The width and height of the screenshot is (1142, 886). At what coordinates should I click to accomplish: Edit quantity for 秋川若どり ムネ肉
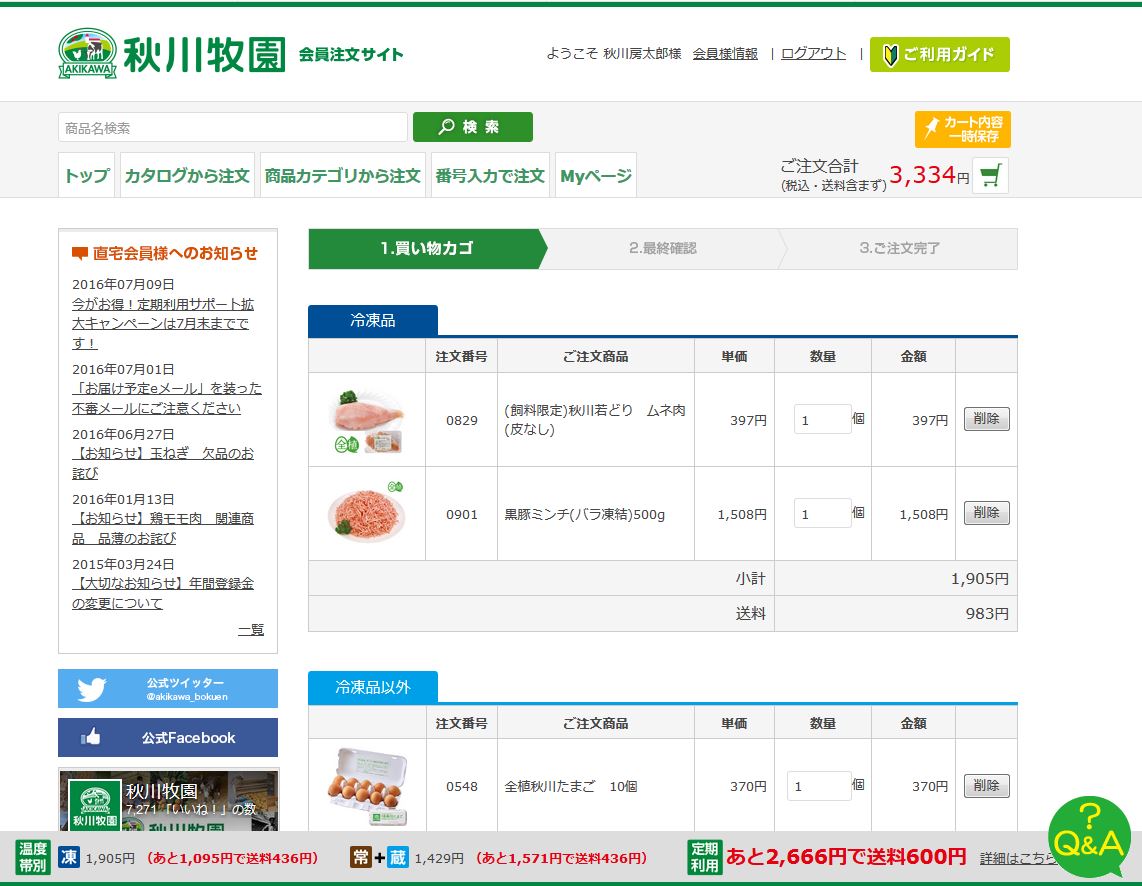[x=822, y=419]
